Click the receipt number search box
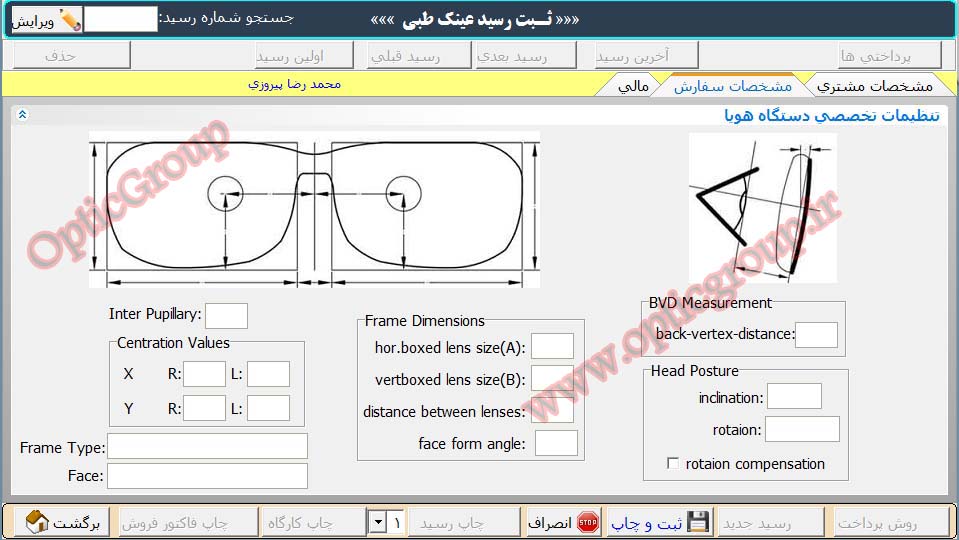The height and width of the screenshot is (540, 959). click(x=120, y=19)
